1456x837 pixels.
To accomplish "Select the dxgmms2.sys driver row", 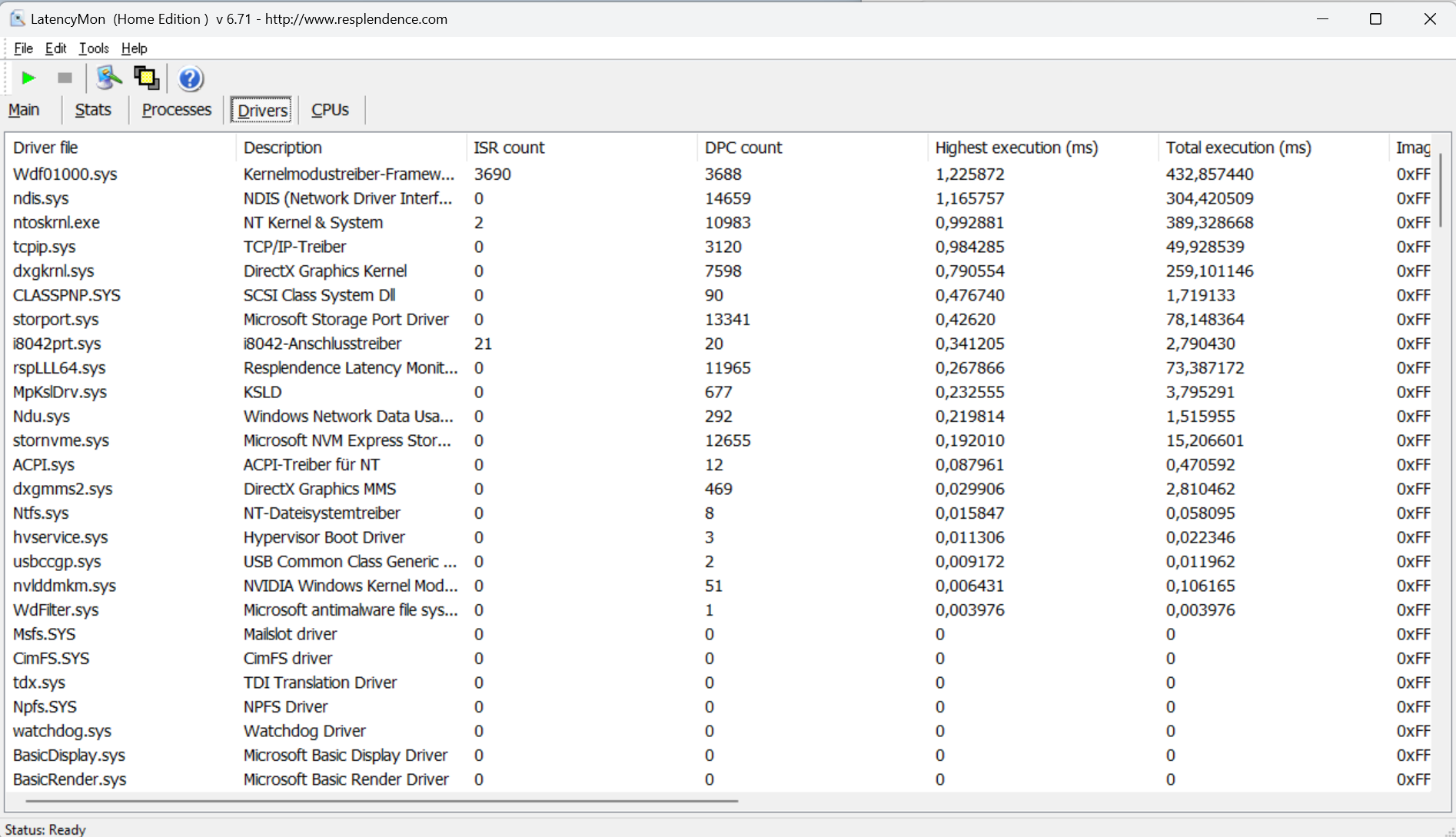I will pyautogui.click(x=720, y=489).
